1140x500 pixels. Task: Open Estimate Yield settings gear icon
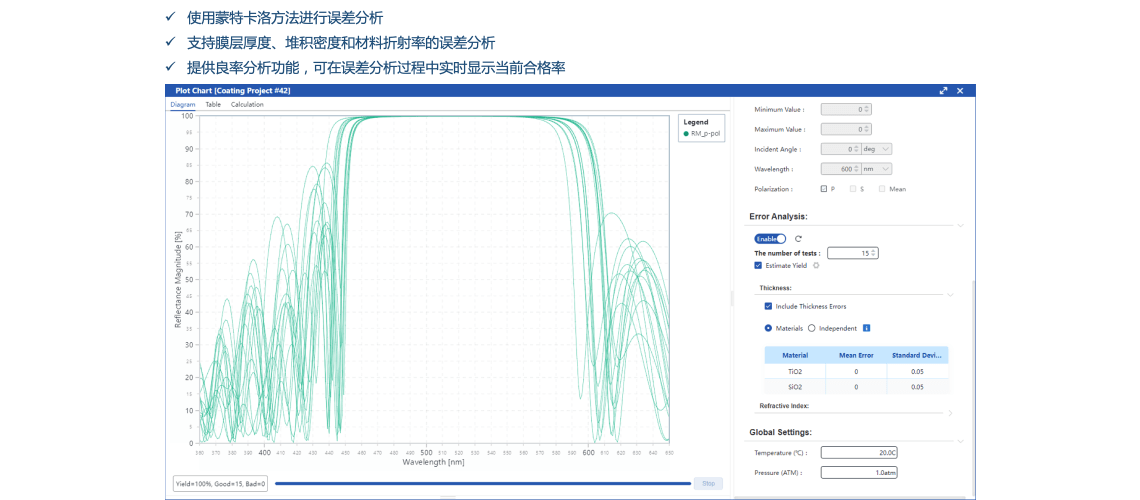point(816,266)
